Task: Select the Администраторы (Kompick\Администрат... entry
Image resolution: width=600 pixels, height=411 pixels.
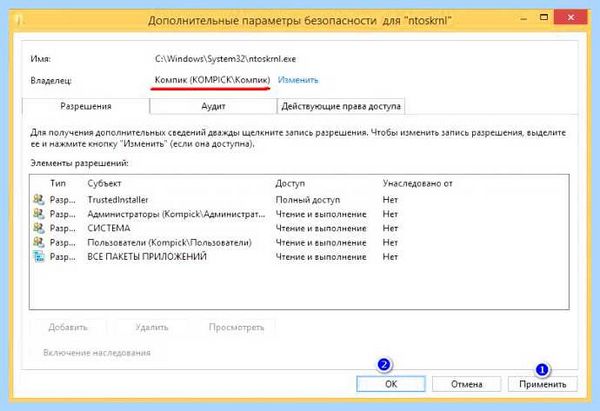Action: tap(299, 214)
